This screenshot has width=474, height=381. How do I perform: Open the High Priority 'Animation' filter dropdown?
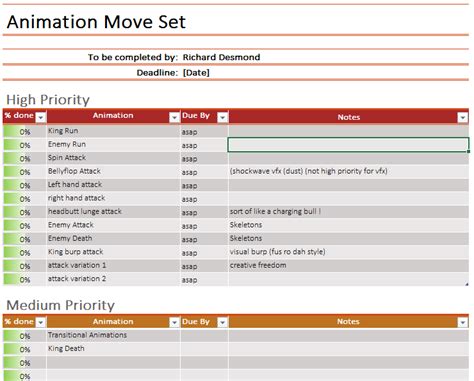pos(174,117)
